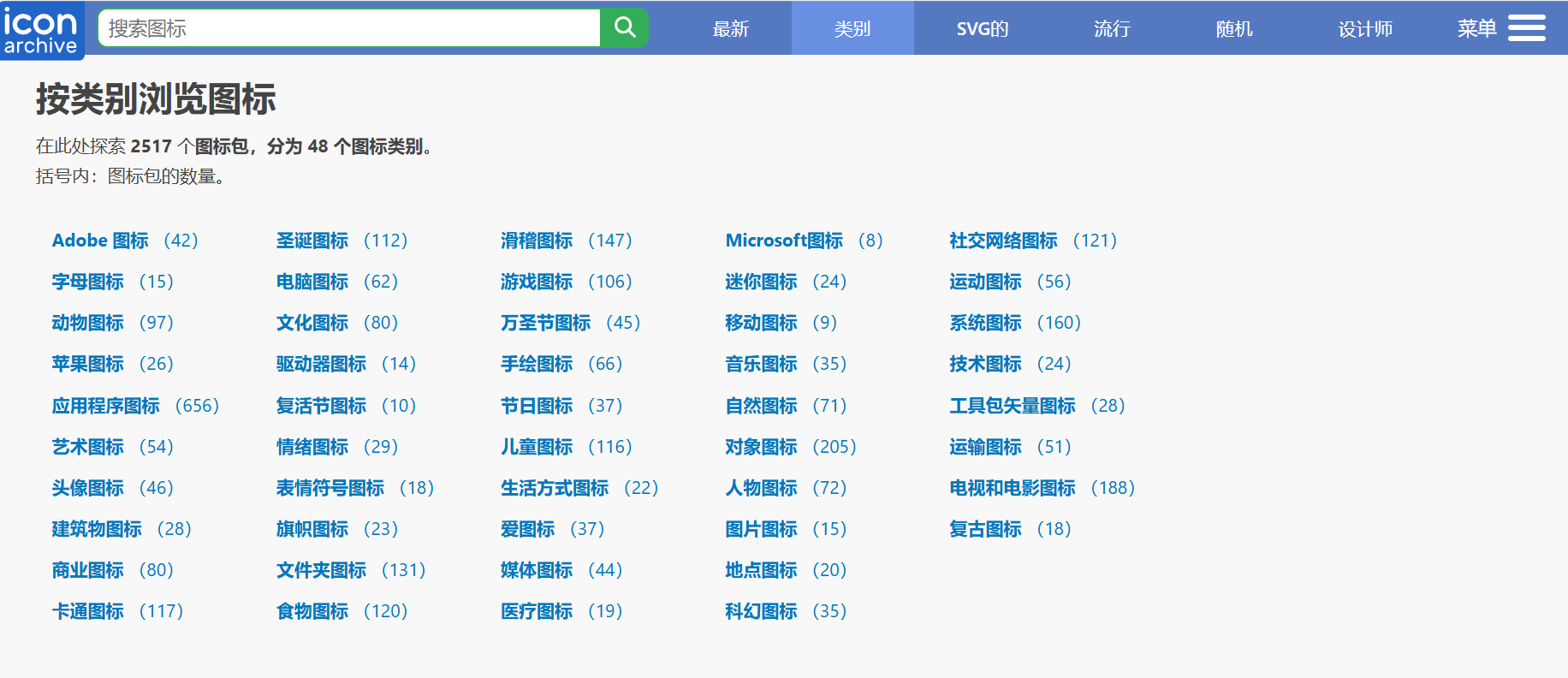Open the 电视和电影图标 category
The image size is (1568, 678).
(x=1013, y=488)
